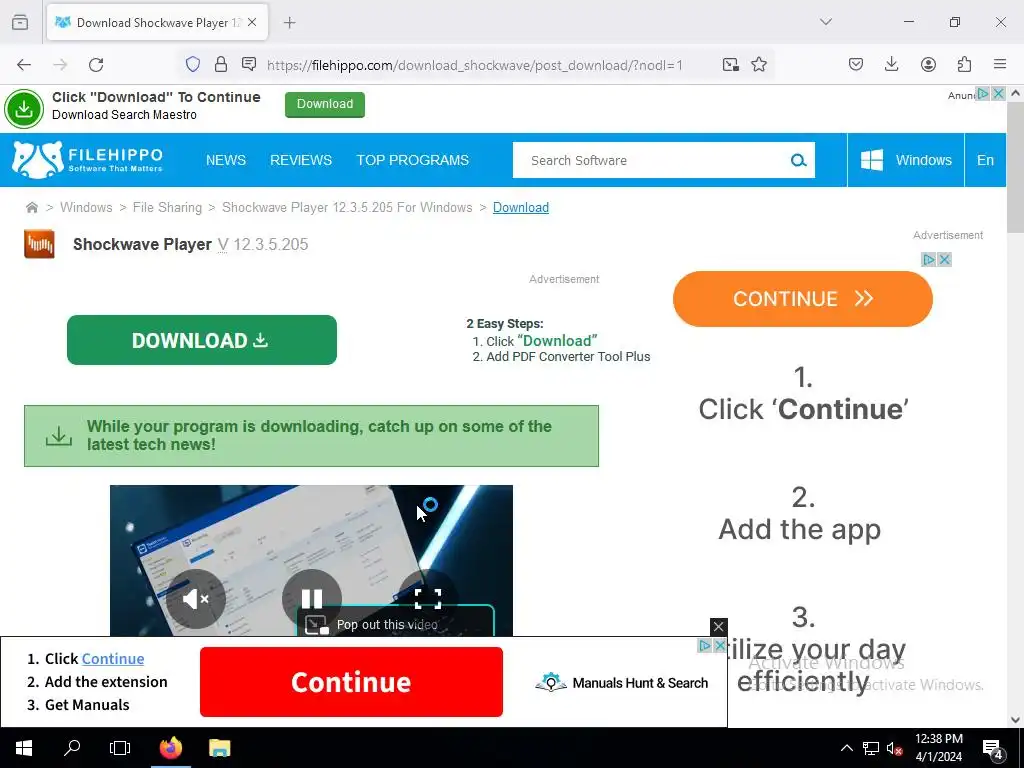1024x768 pixels.
Task: Click the File Sharing breadcrumb link
Action: (x=167, y=208)
